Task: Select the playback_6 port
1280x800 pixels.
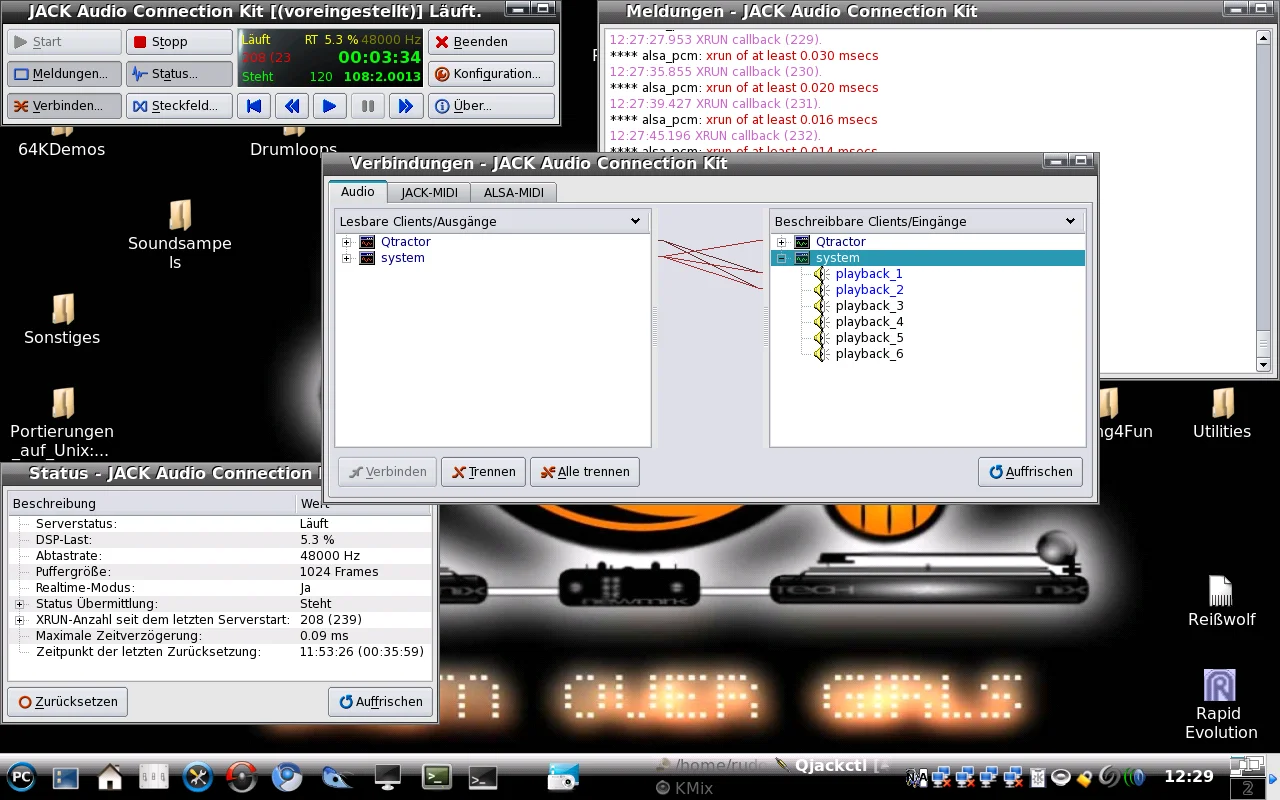Action: (869, 354)
